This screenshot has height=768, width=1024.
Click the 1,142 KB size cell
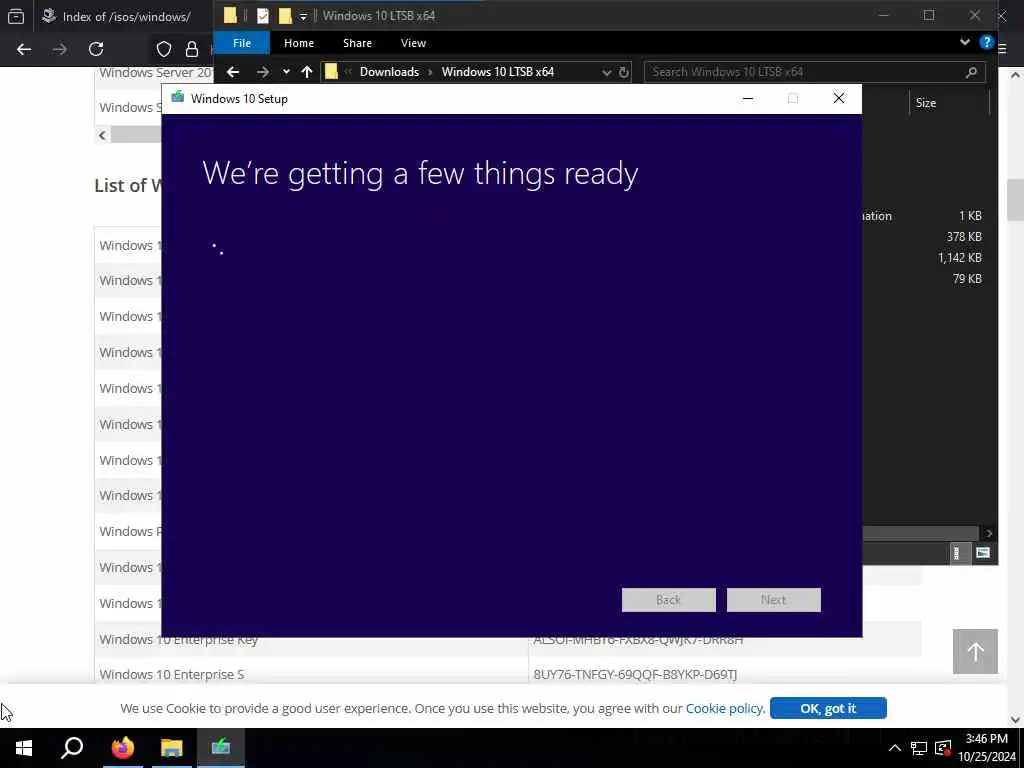(x=959, y=257)
